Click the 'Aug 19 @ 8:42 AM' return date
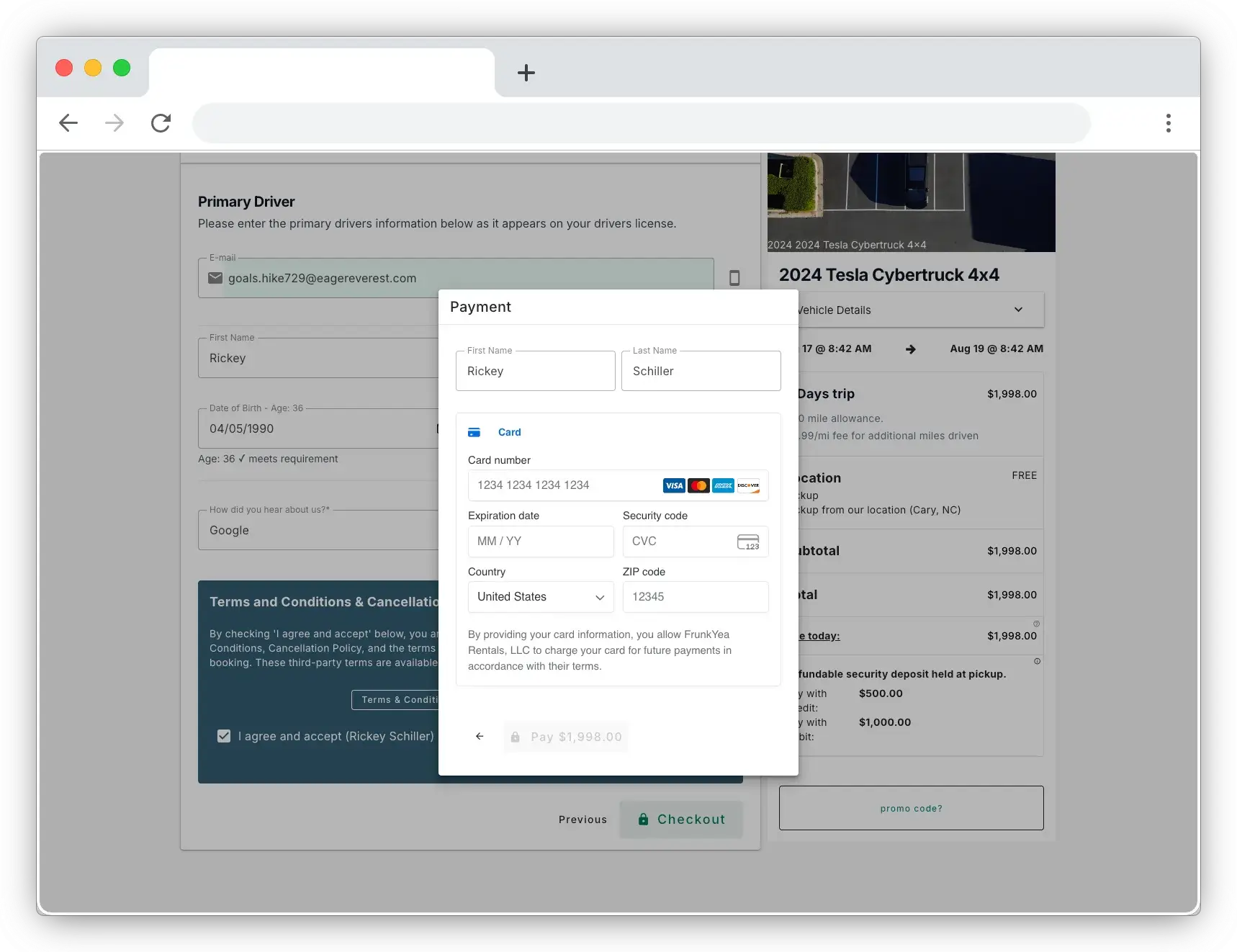This screenshot has height=952, width=1237. pos(997,349)
